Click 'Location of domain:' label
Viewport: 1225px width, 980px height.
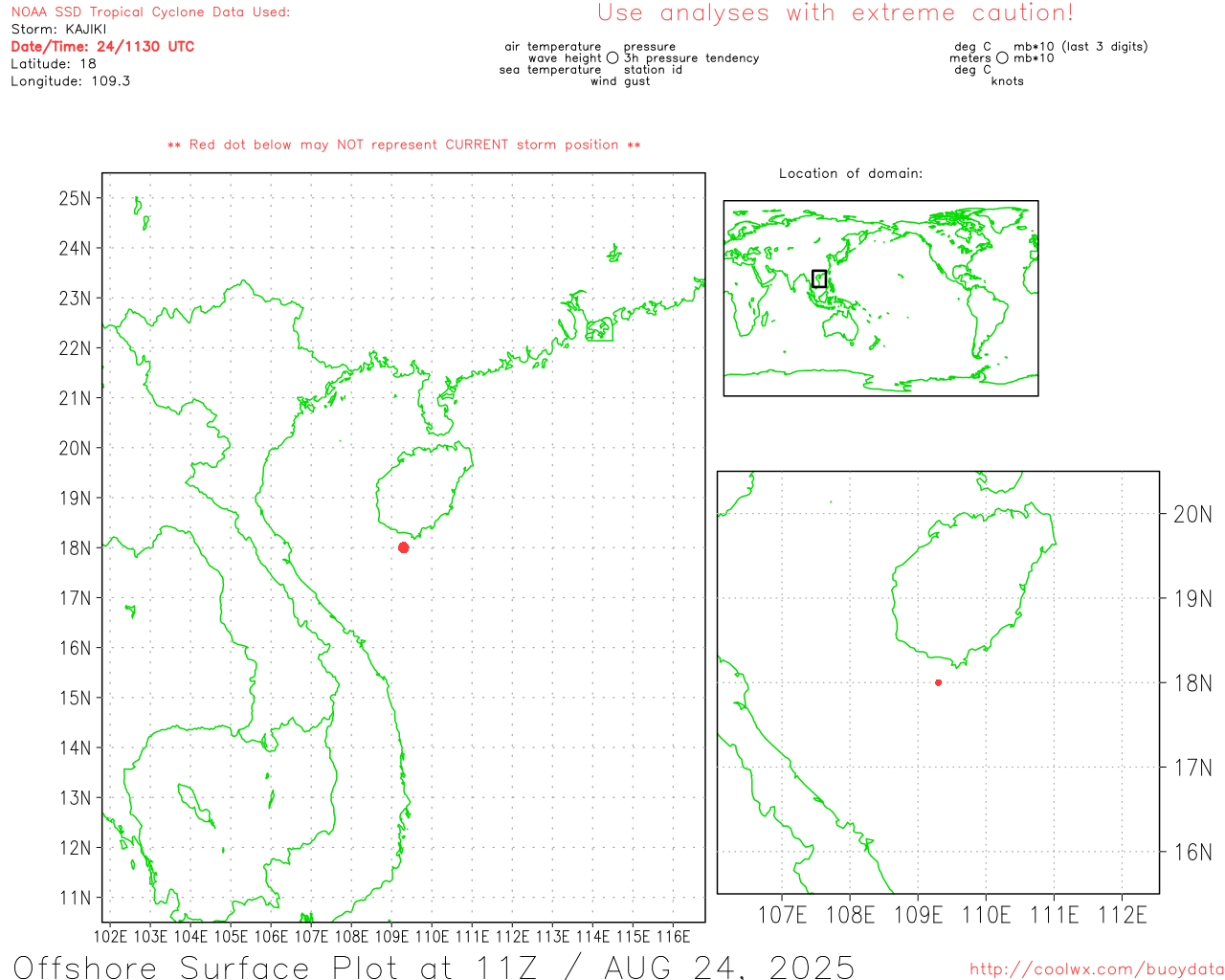click(851, 174)
